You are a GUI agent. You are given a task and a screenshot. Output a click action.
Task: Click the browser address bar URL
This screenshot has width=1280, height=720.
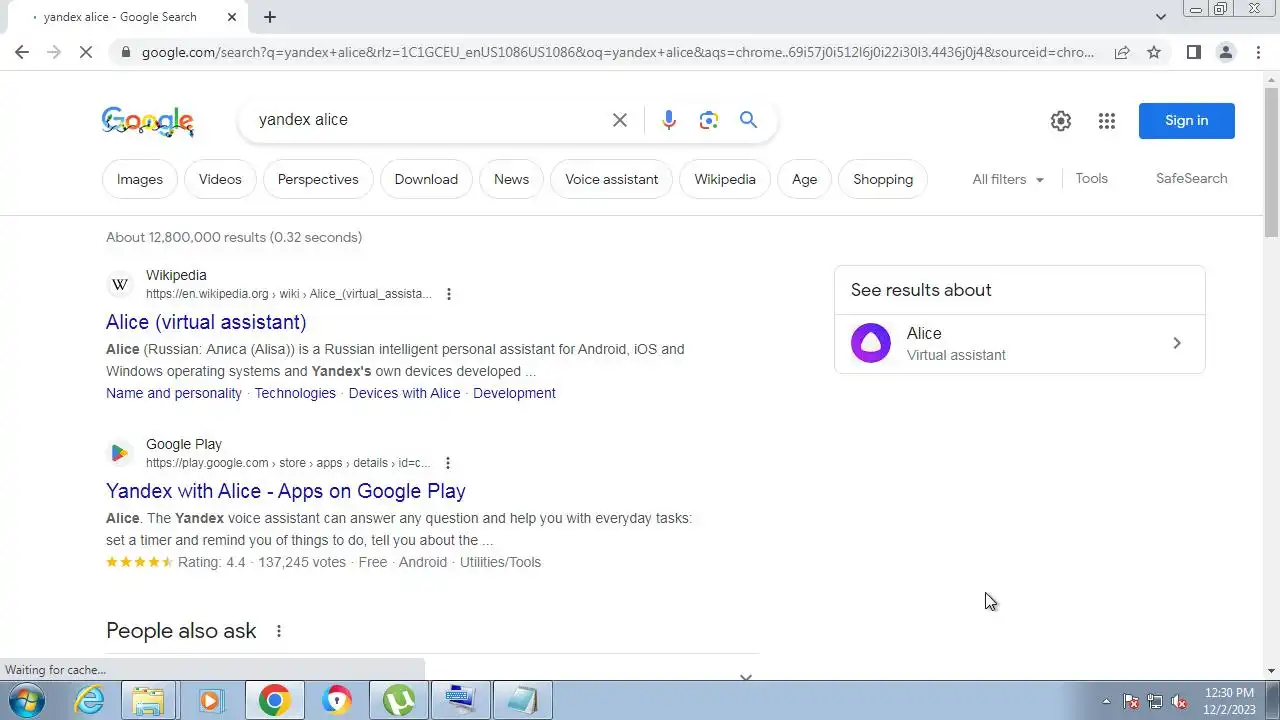618,52
